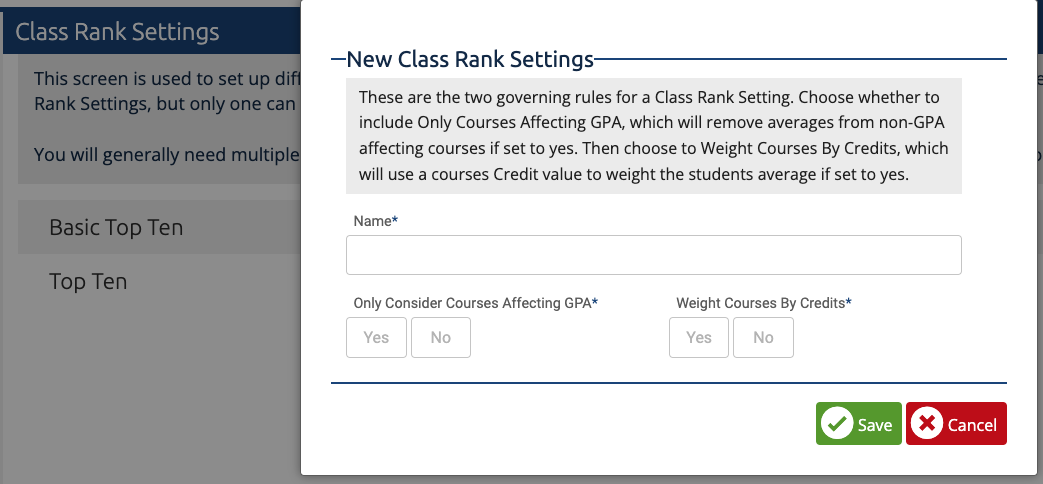This screenshot has height=484, width=1043.
Task: Click the green checkmark icon on Save
Action: pos(837,424)
